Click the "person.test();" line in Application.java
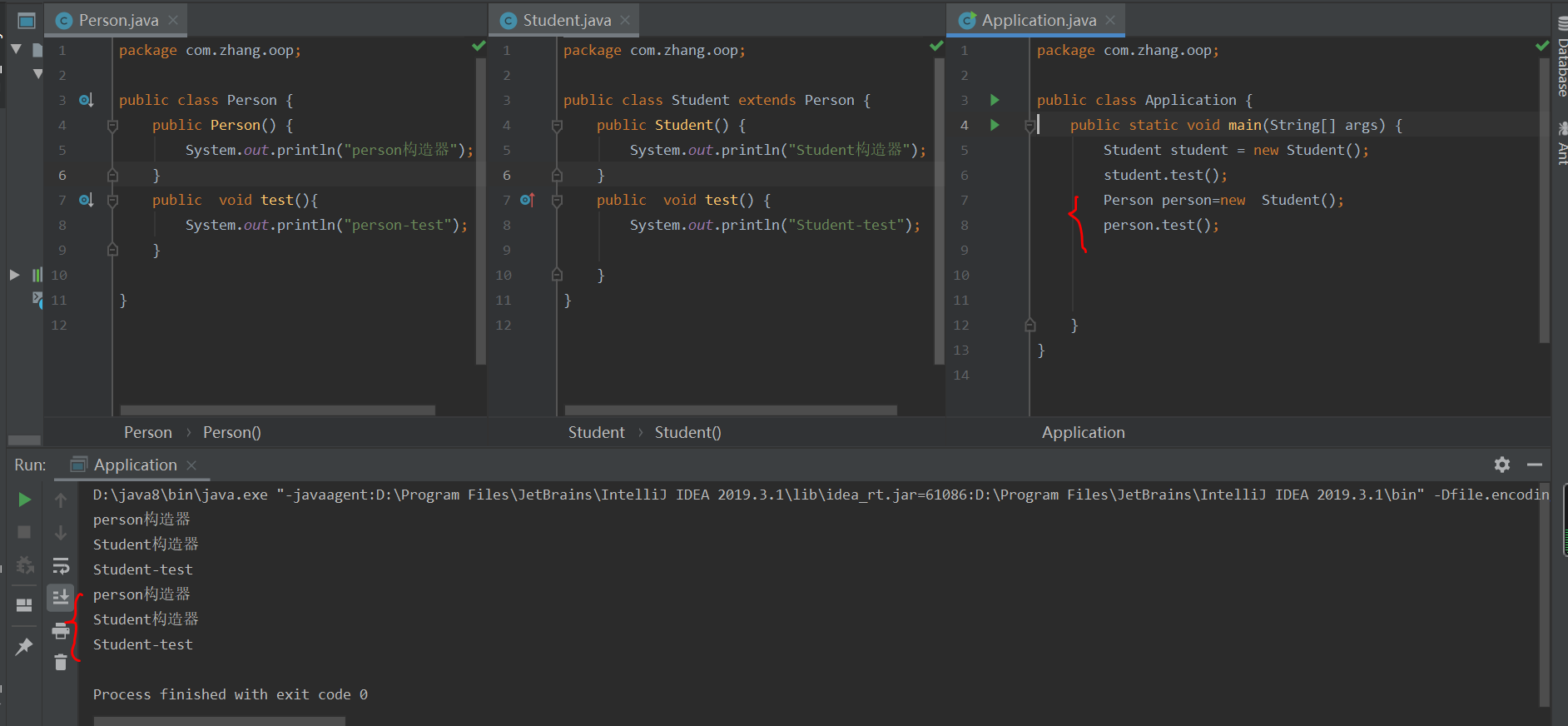The height and width of the screenshot is (726, 1568). 1161,225
